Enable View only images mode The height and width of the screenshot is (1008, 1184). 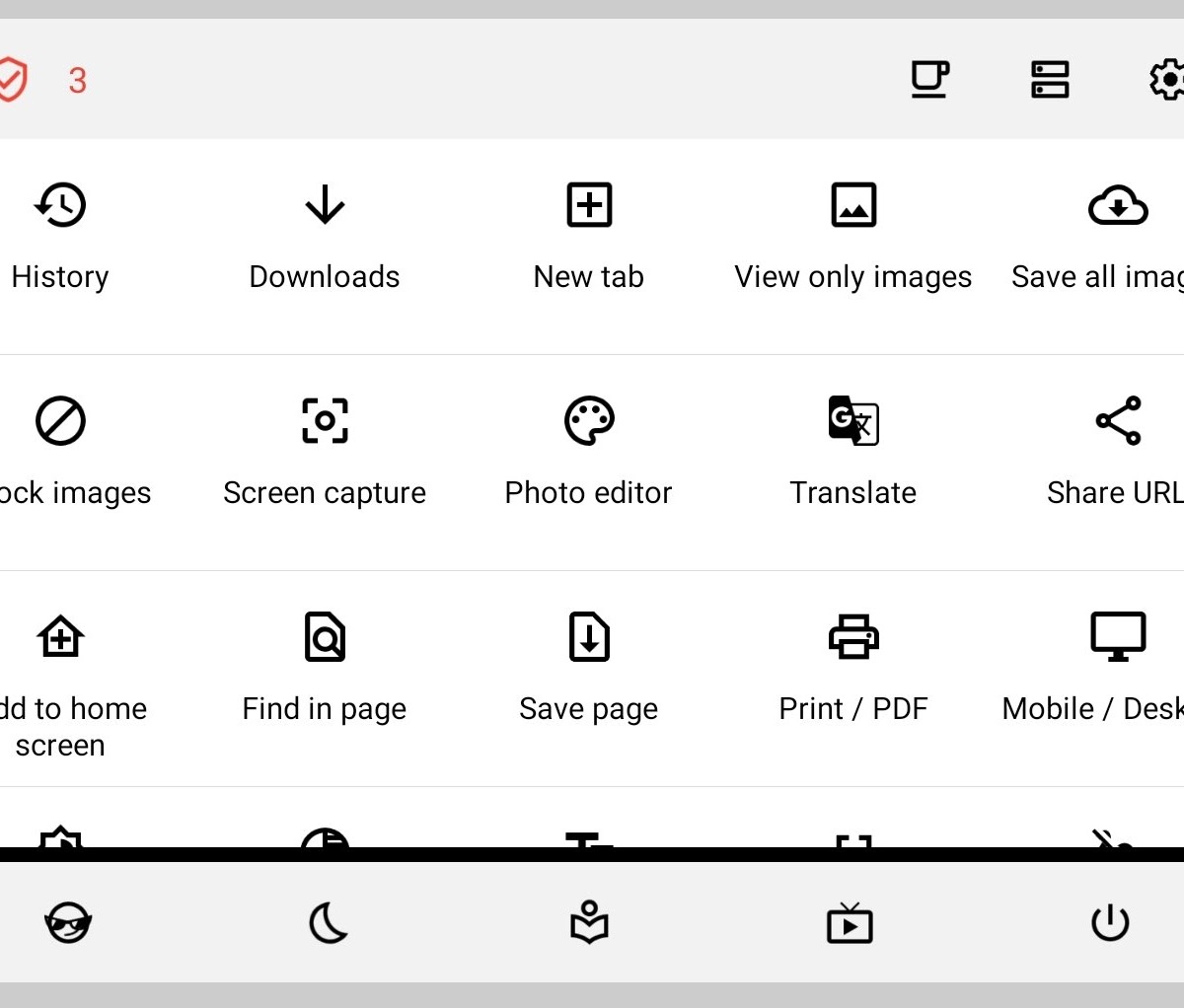(x=853, y=205)
